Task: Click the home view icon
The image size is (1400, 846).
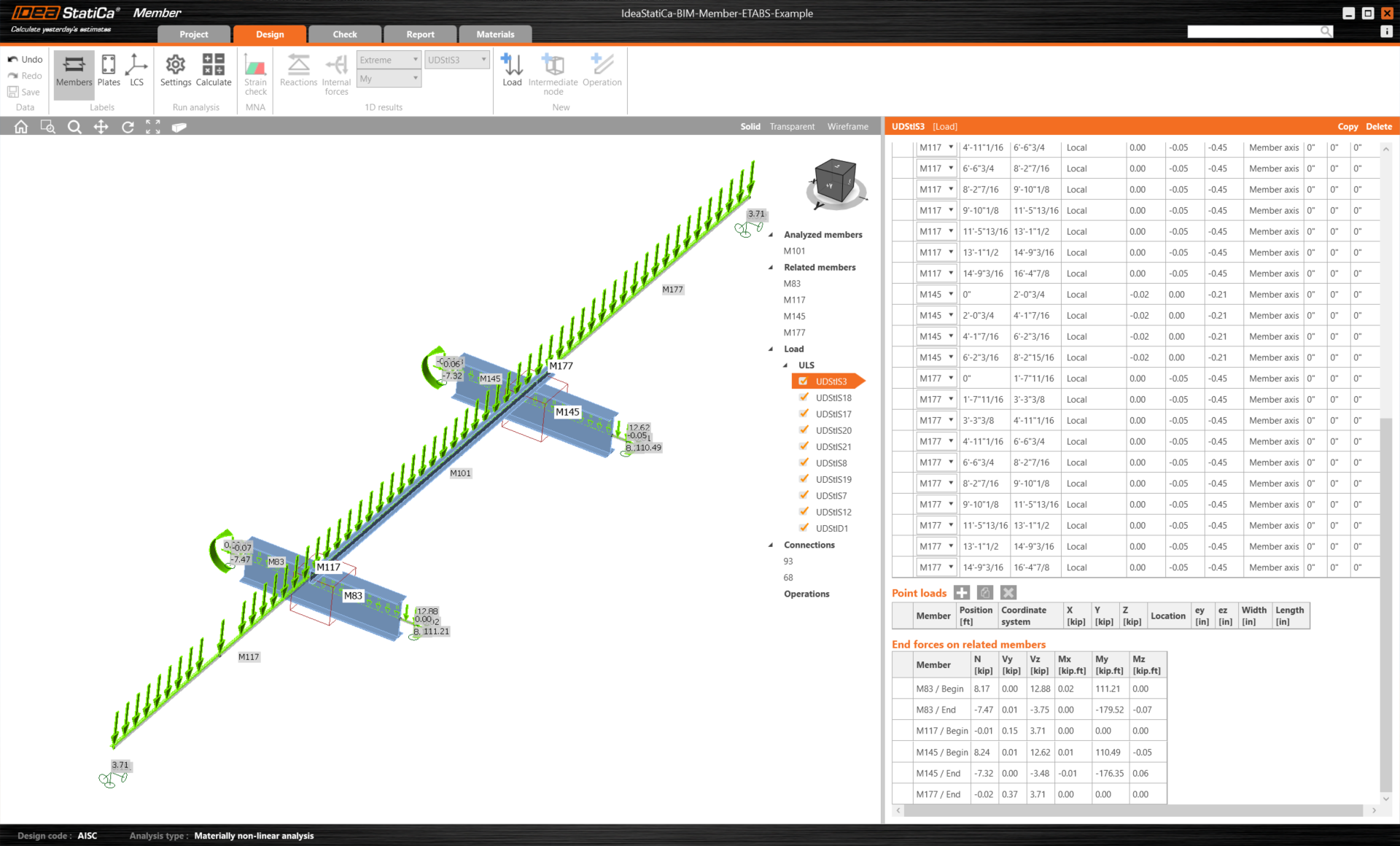Action: click(21, 127)
